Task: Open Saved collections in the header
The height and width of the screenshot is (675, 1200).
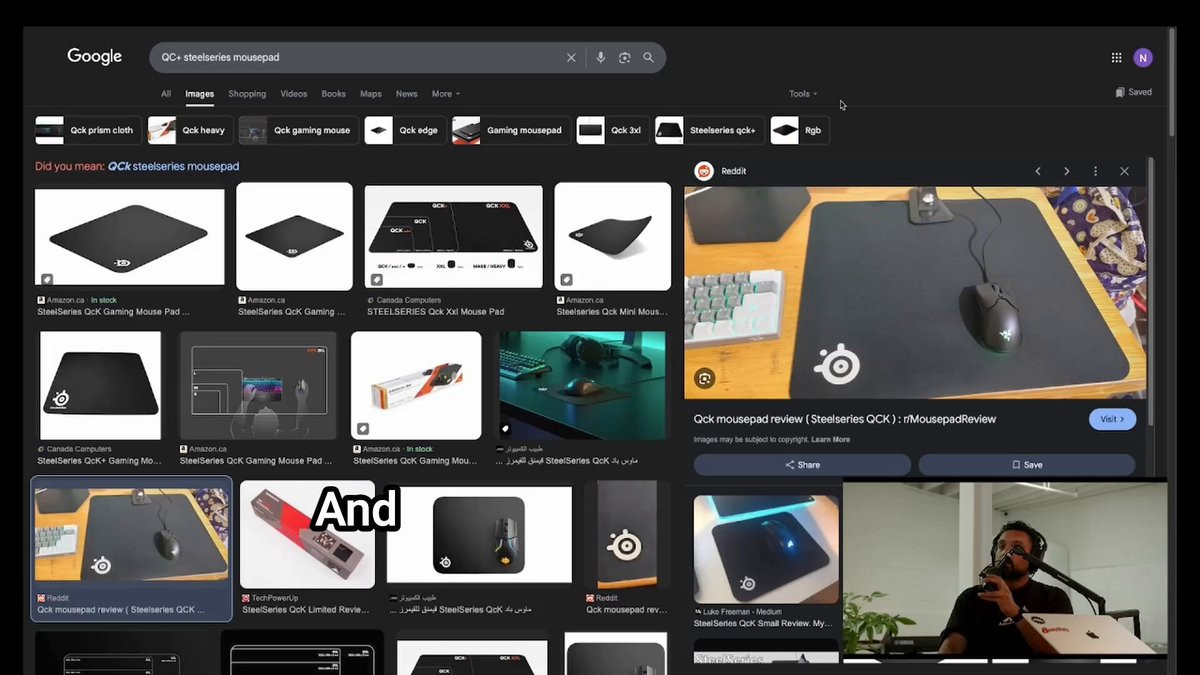Action: (x=1134, y=92)
